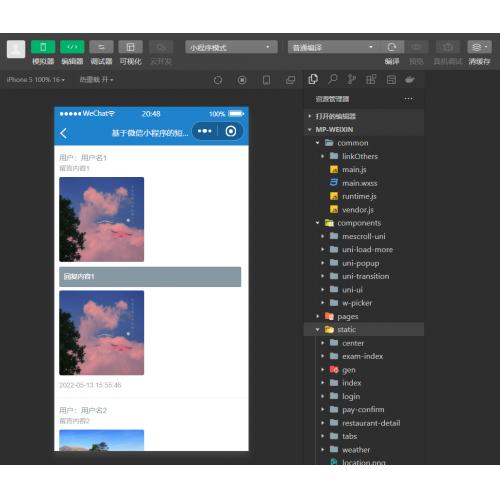
Task: Toggle the debugger (调试器) panel button
Action: point(101,47)
